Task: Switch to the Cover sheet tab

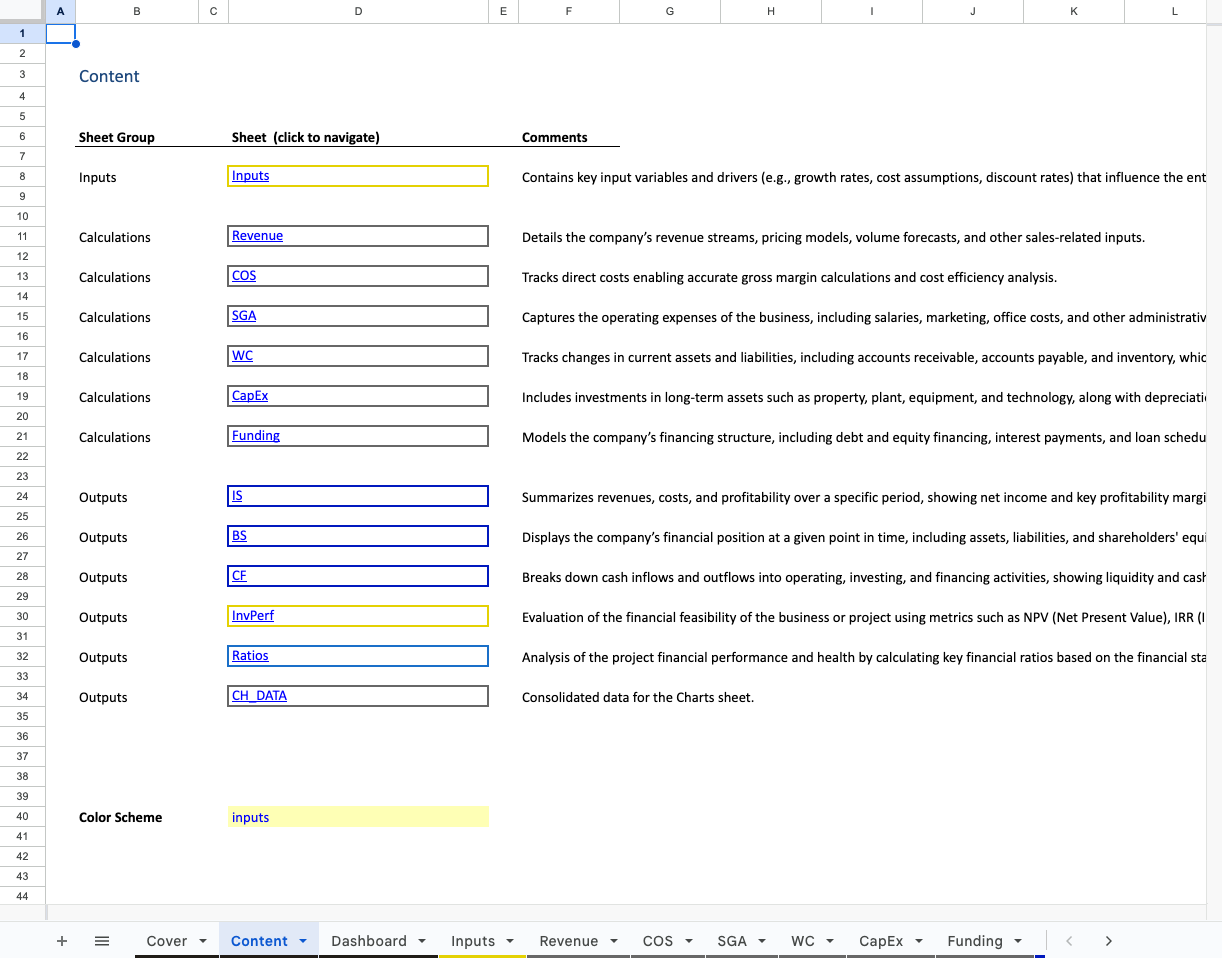Action: [165, 941]
